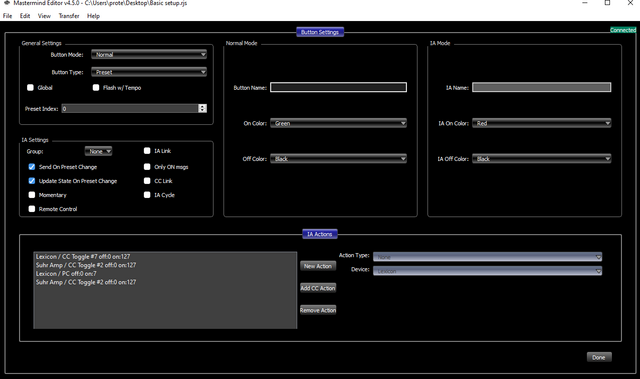Open the Action Type dropdown
The image size is (640, 379).
pyautogui.click(x=487, y=257)
